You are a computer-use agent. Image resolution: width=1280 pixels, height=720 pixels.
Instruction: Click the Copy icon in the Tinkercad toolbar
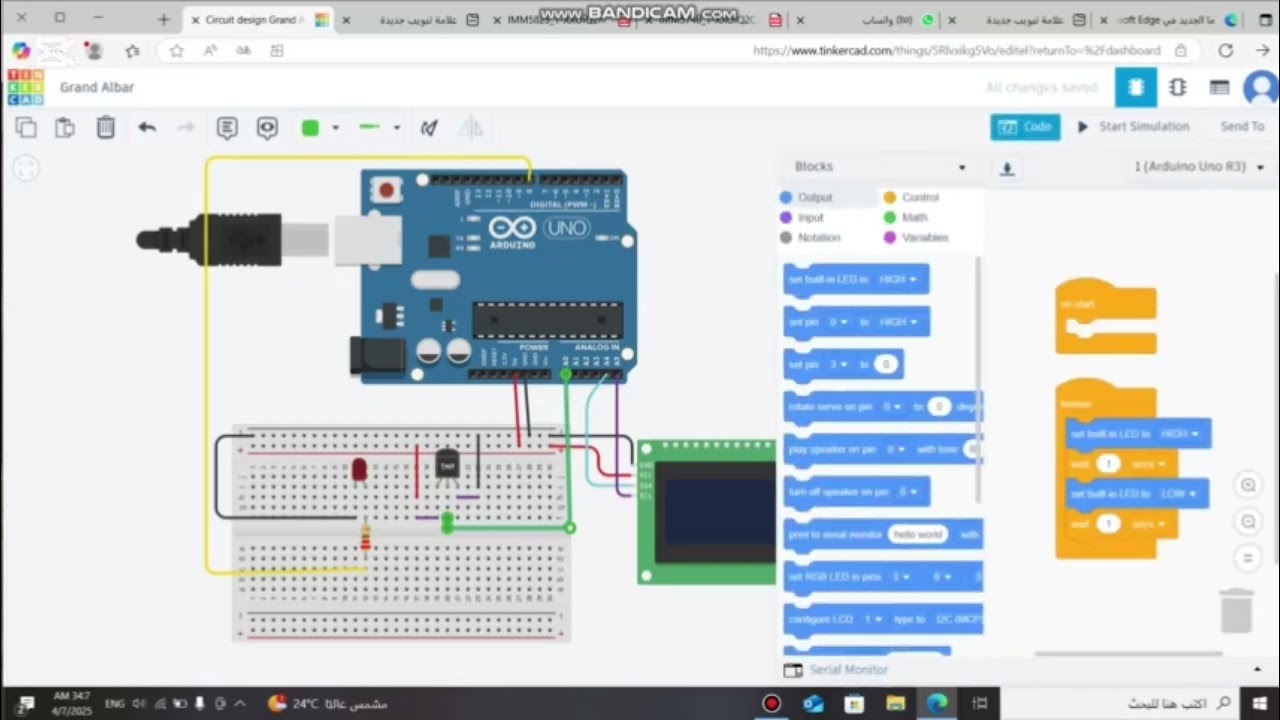tap(26, 127)
